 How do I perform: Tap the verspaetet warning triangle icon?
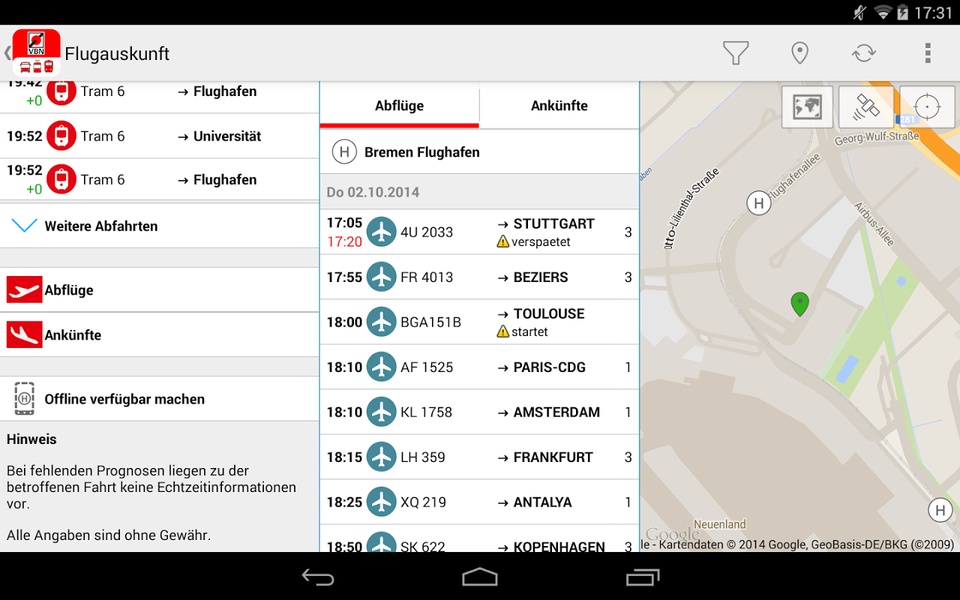[x=503, y=242]
